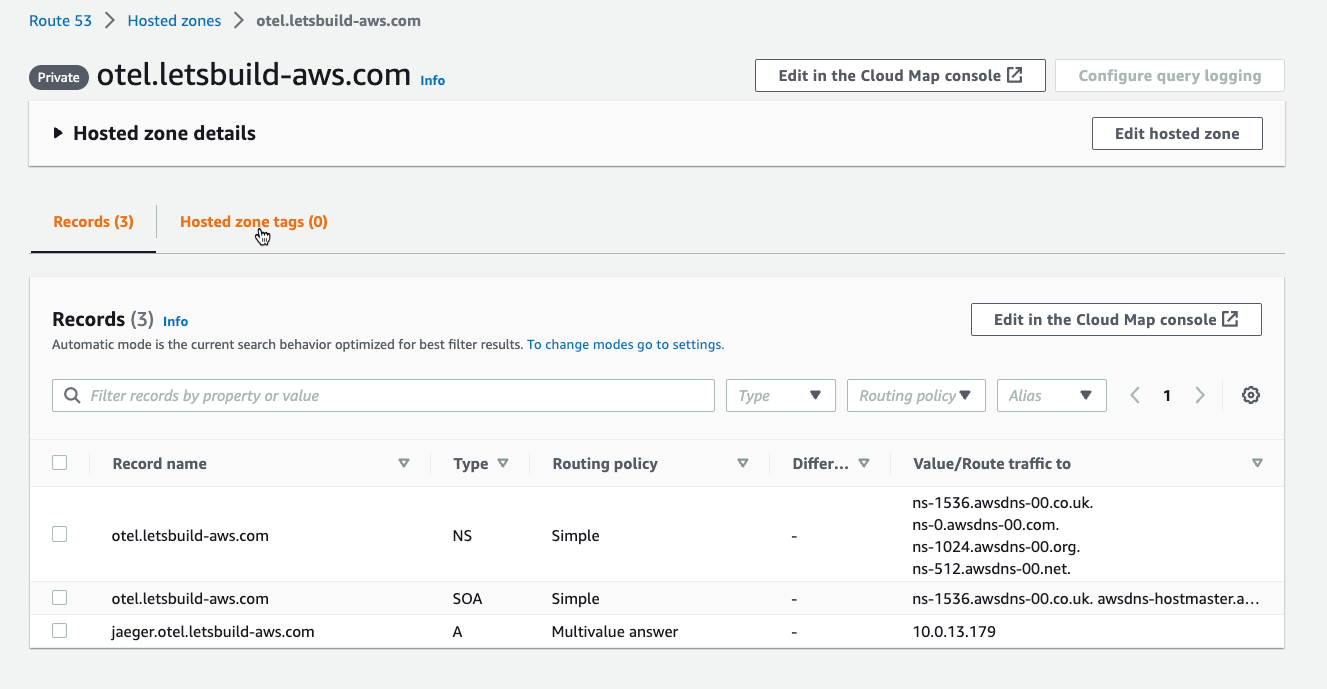Open the Alias filter dropdown

coord(1052,395)
